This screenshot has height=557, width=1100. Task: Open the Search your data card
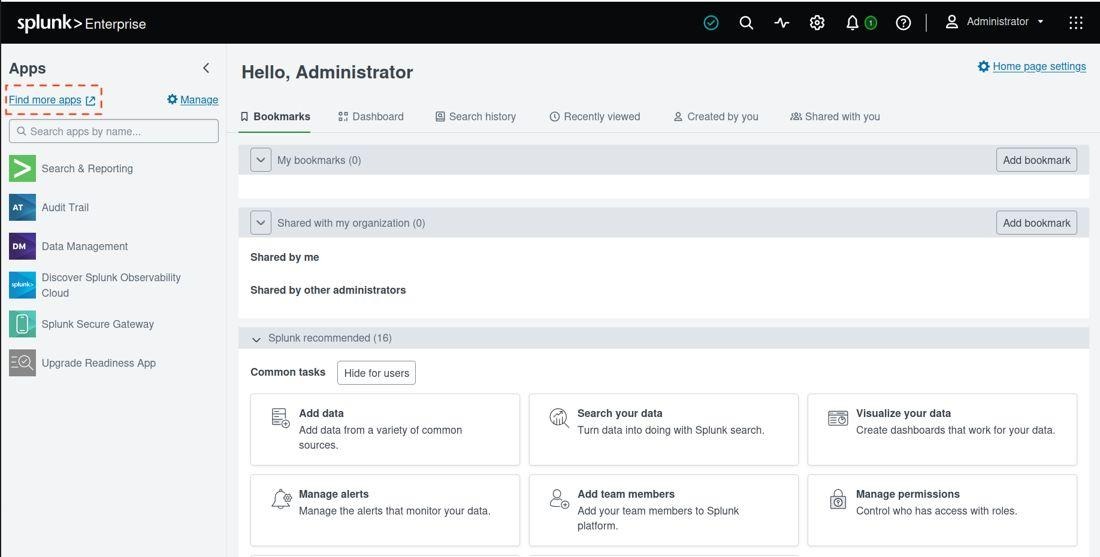coord(664,429)
